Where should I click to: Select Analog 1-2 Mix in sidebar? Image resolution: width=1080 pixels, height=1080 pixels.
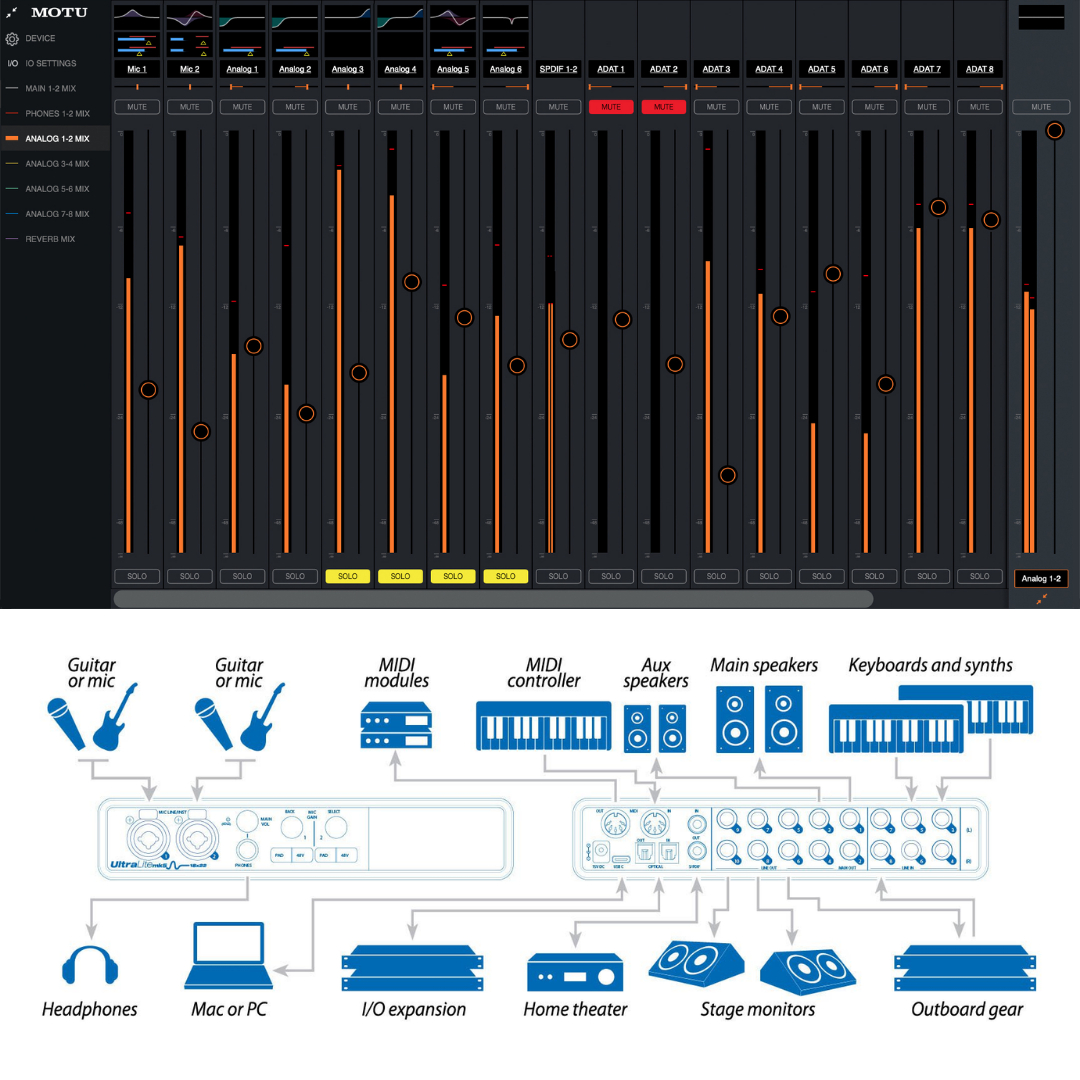click(x=55, y=138)
